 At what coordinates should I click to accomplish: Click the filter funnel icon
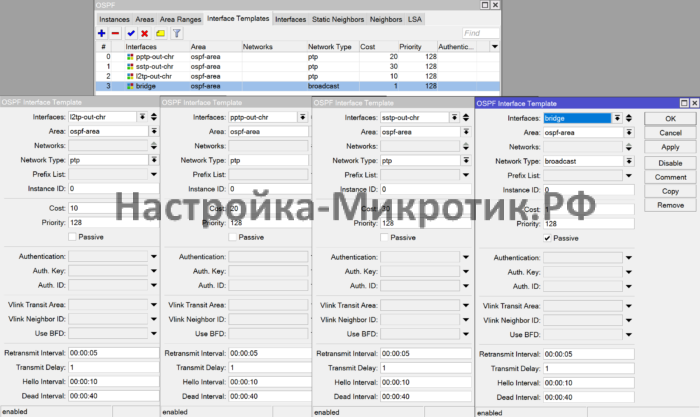[x=177, y=33]
